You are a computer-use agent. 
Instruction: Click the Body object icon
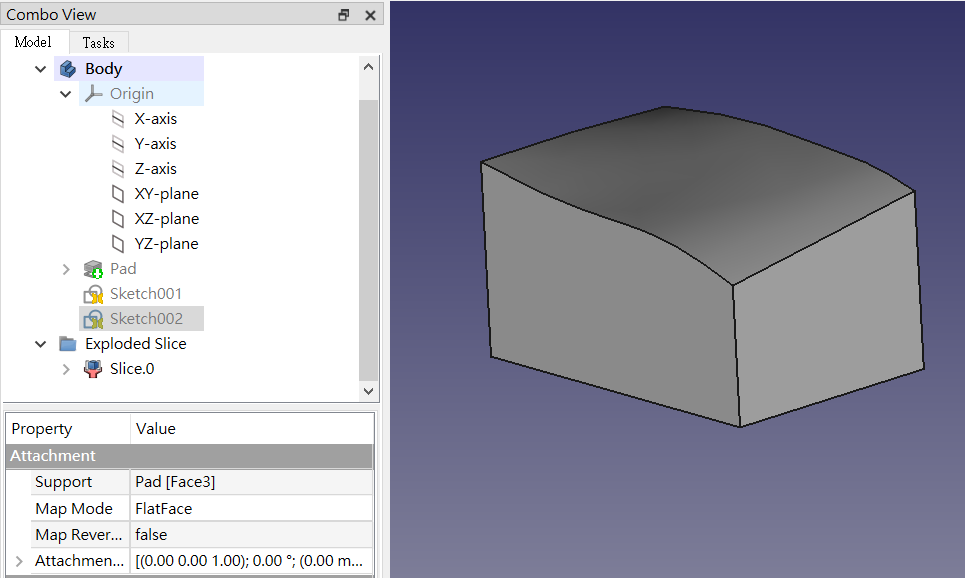(x=68, y=69)
